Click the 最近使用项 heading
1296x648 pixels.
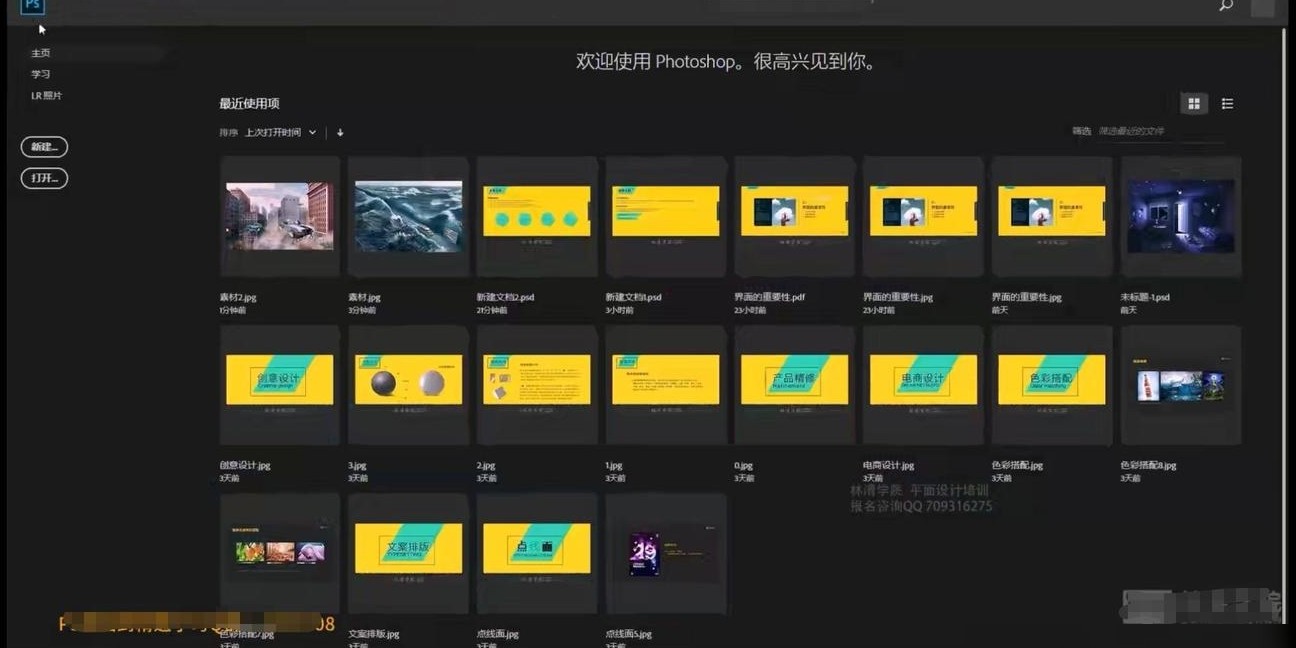click(249, 104)
